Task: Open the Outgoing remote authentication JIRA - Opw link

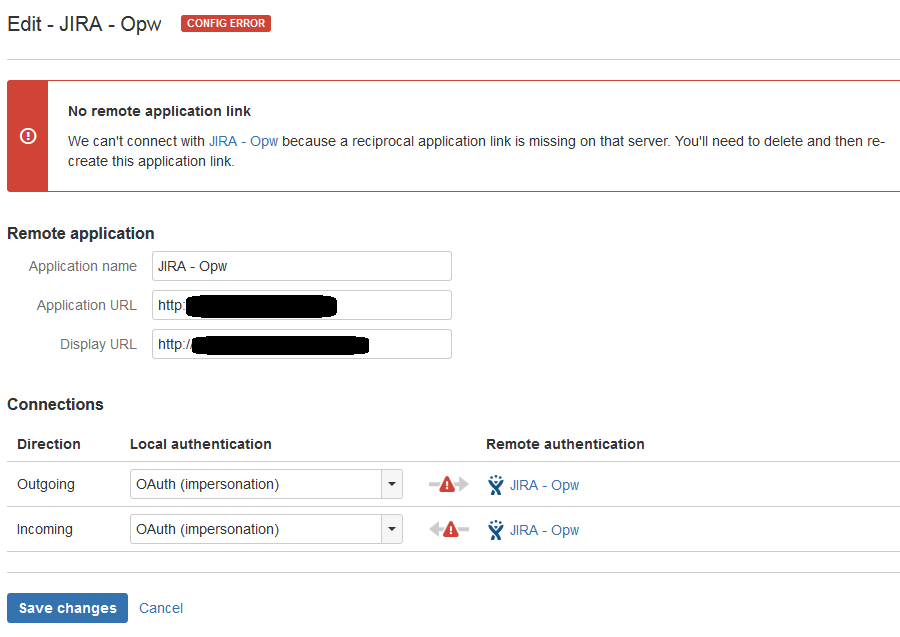Action: (x=544, y=485)
